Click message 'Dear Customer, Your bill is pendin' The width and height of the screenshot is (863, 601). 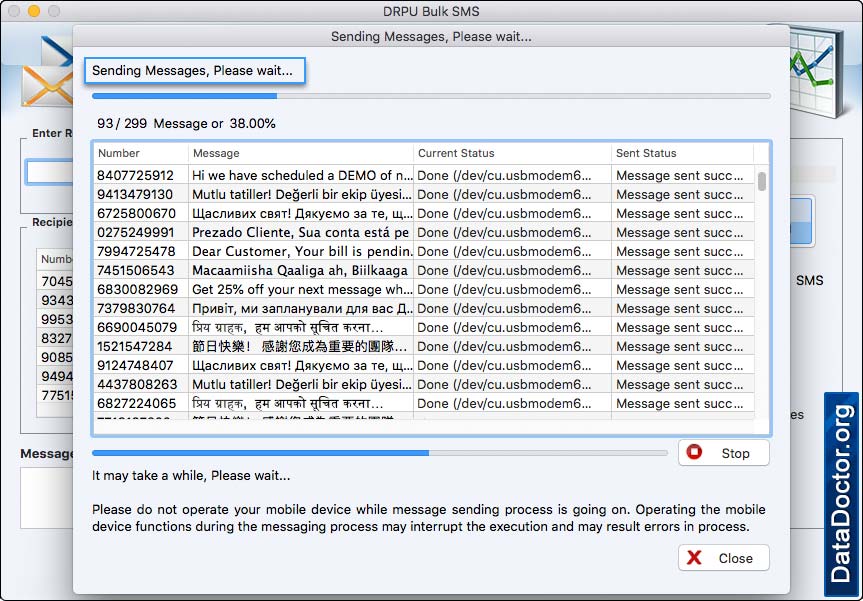pyautogui.click(x=302, y=252)
